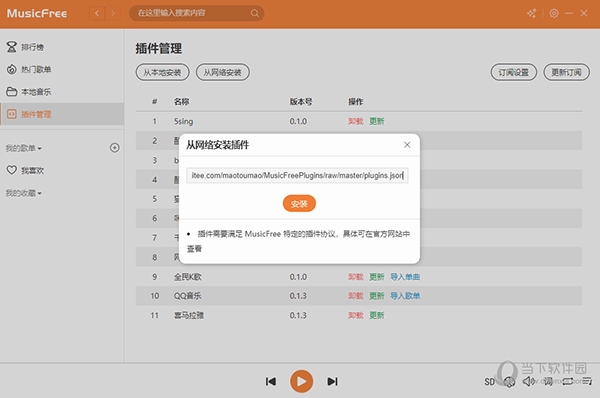This screenshot has height=398, width=600.
Task: Click version 0.1.3 of 喜马拉雅
Action: point(298,315)
